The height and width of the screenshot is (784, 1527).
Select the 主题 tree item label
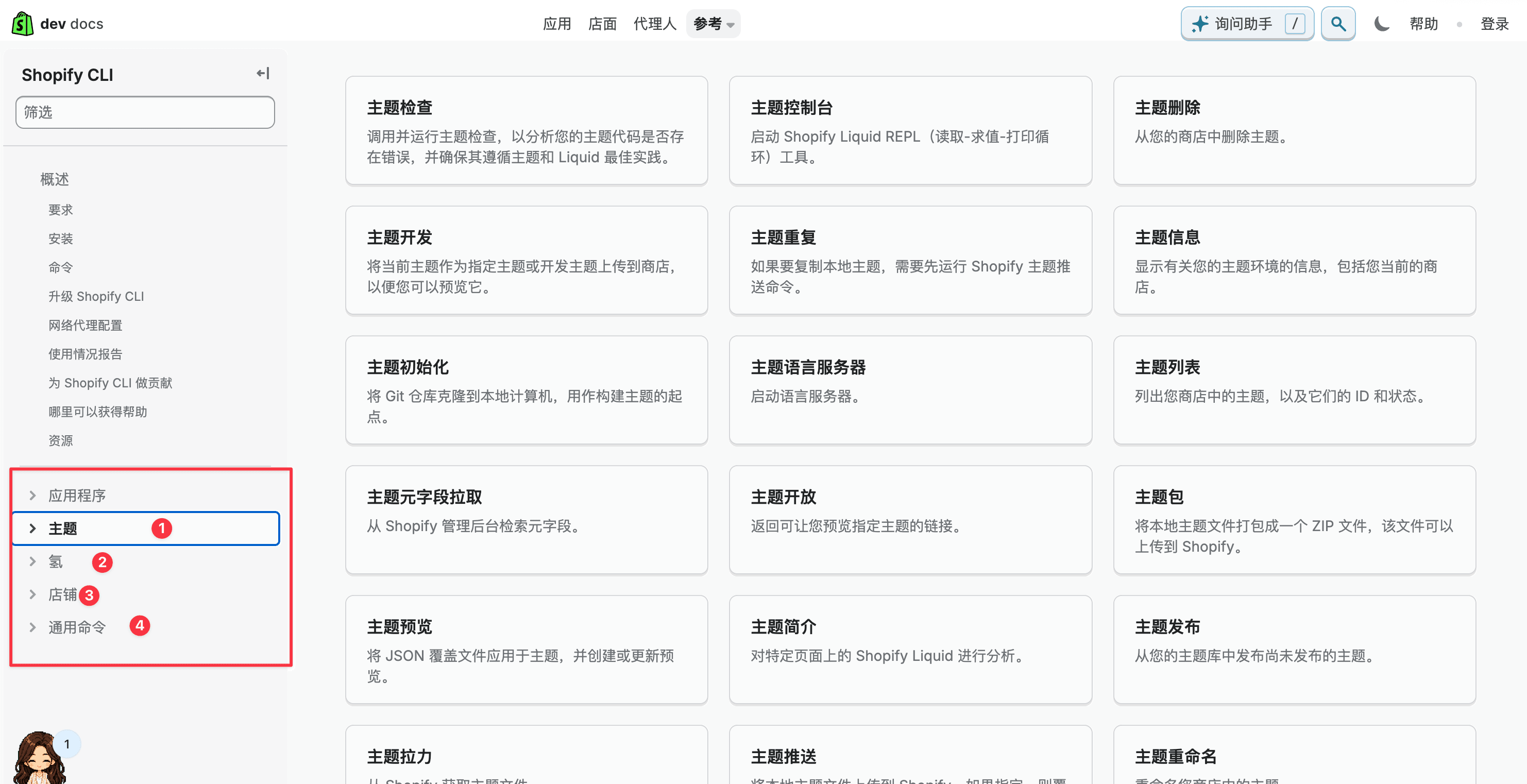click(63, 529)
